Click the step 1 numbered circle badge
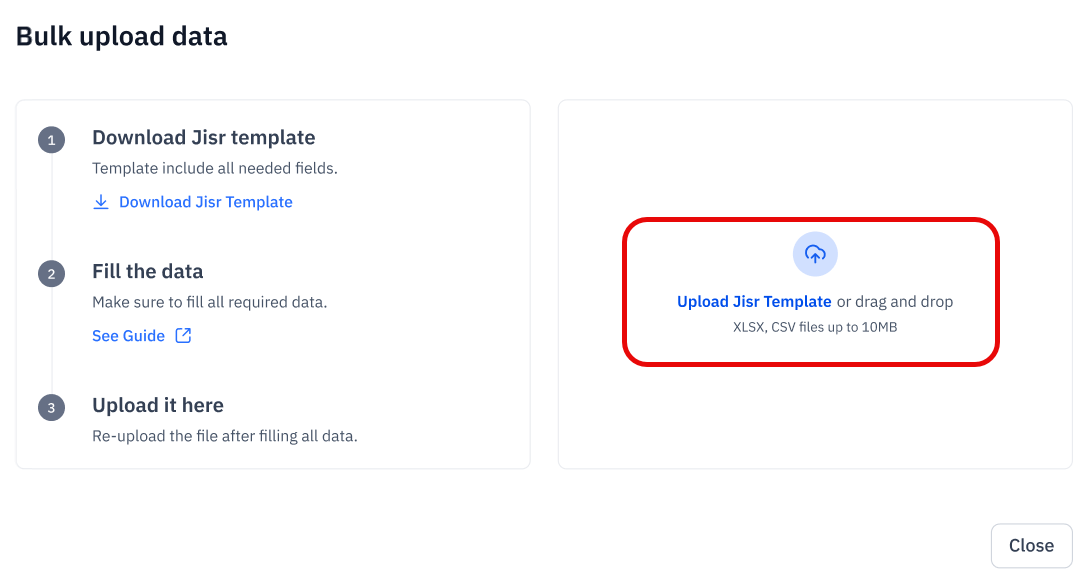This screenshot has height=584, width=1090. coord(51,140)
